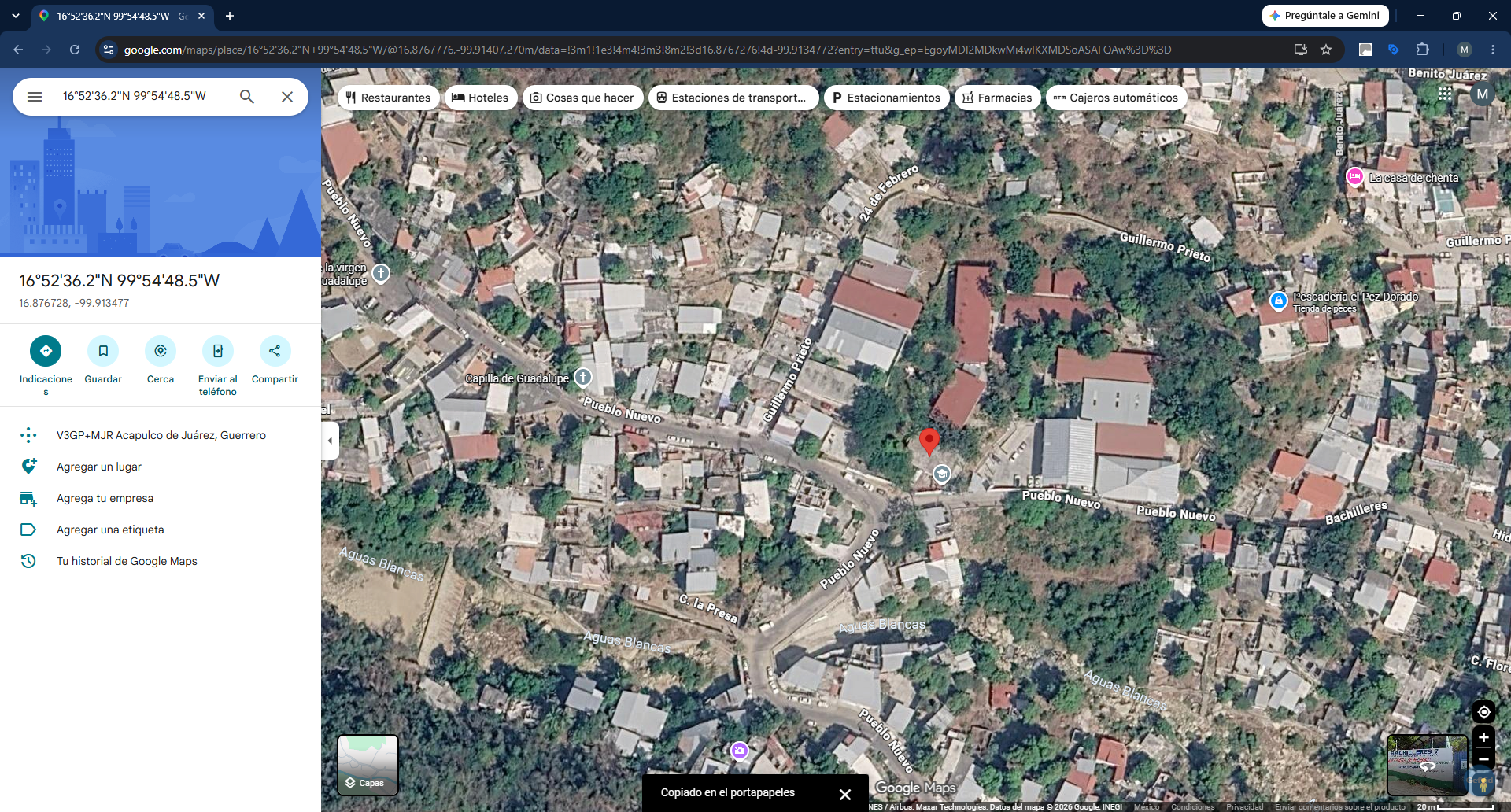Click Enviar al teléfono icon
The width and height of the screenshot is (1511, 812).
pos(218,351)
